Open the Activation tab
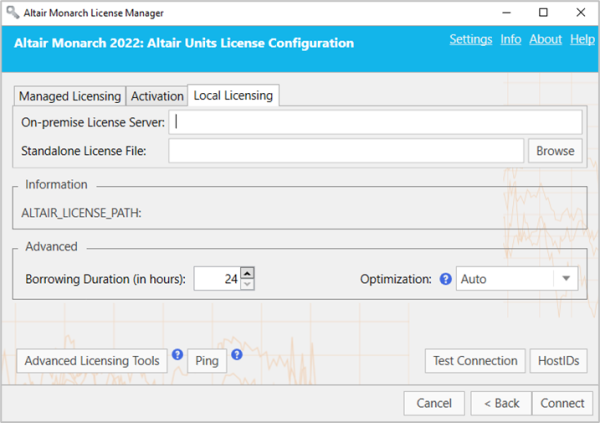Screen dimensions: 600x423 157,96
